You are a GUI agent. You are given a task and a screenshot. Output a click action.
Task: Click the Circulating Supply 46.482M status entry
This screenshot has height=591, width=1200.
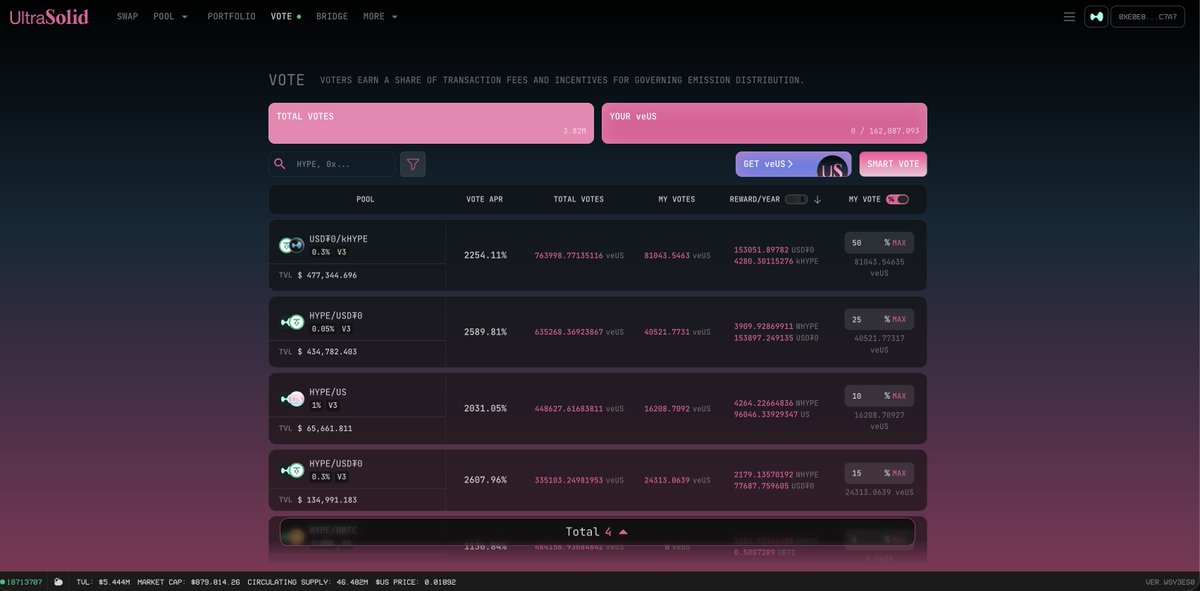tap(307, 581)
